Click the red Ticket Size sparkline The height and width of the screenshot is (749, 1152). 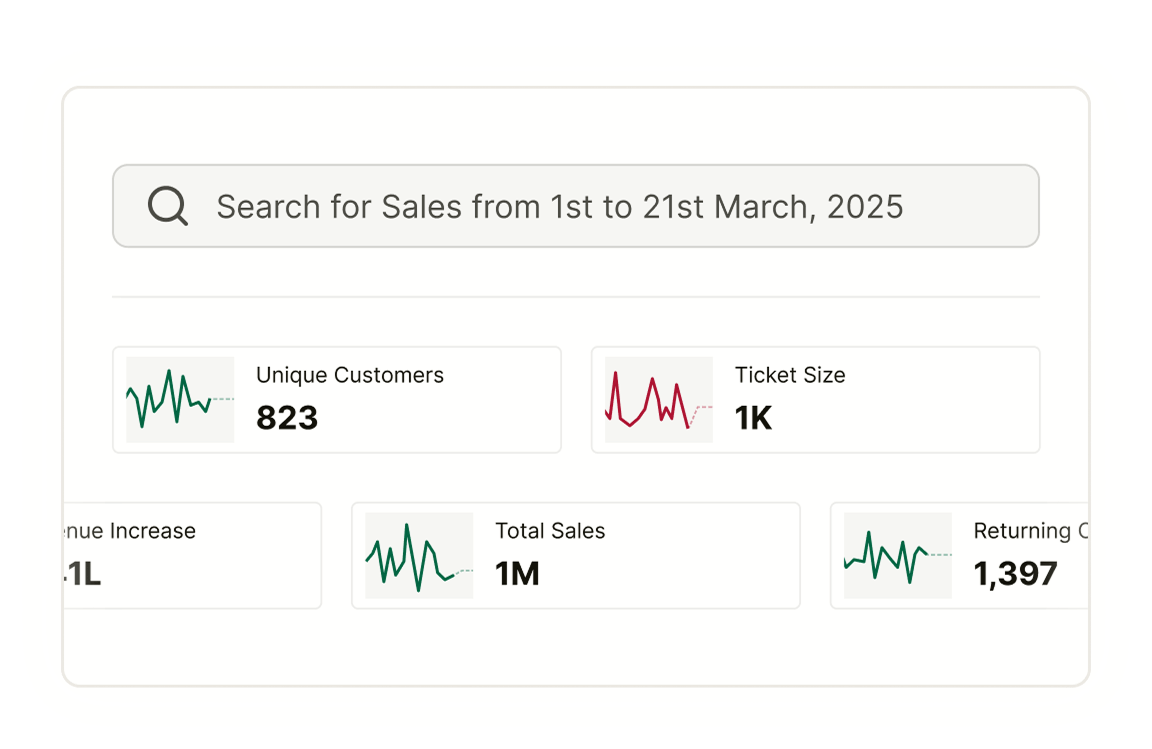[659, 399]
